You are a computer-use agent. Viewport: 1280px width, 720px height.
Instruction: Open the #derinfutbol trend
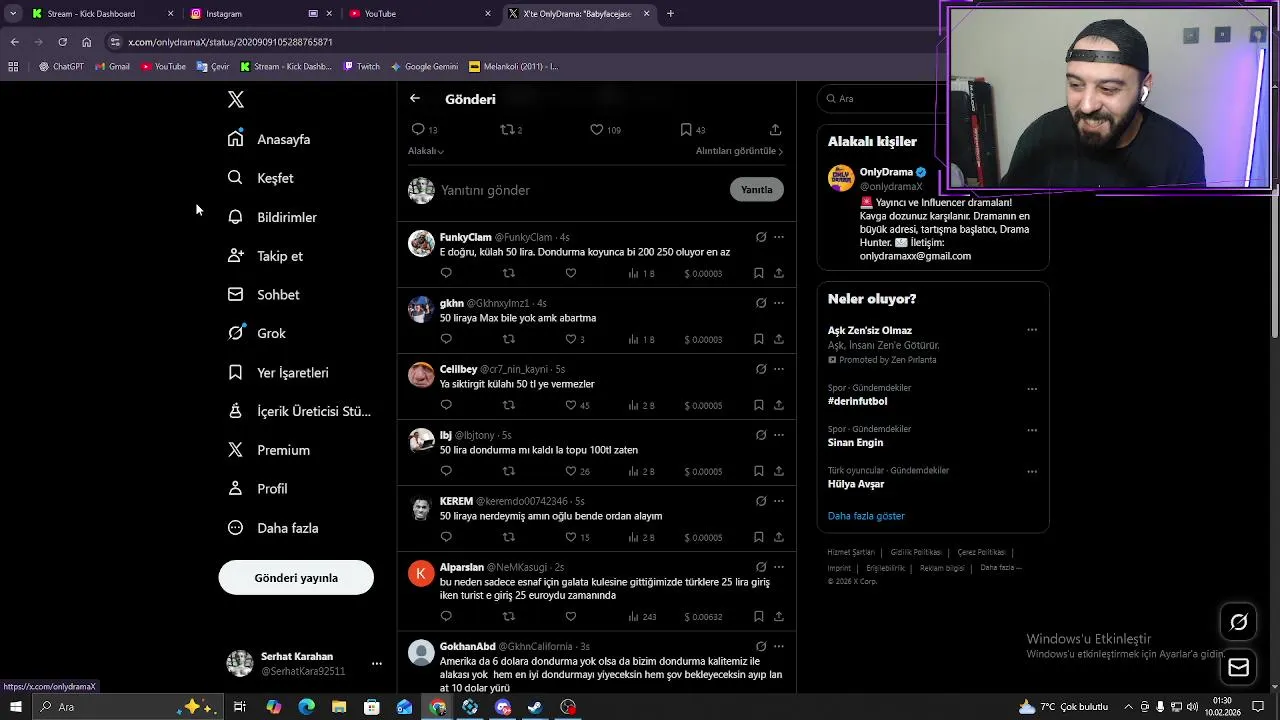[x=857, y=401]
